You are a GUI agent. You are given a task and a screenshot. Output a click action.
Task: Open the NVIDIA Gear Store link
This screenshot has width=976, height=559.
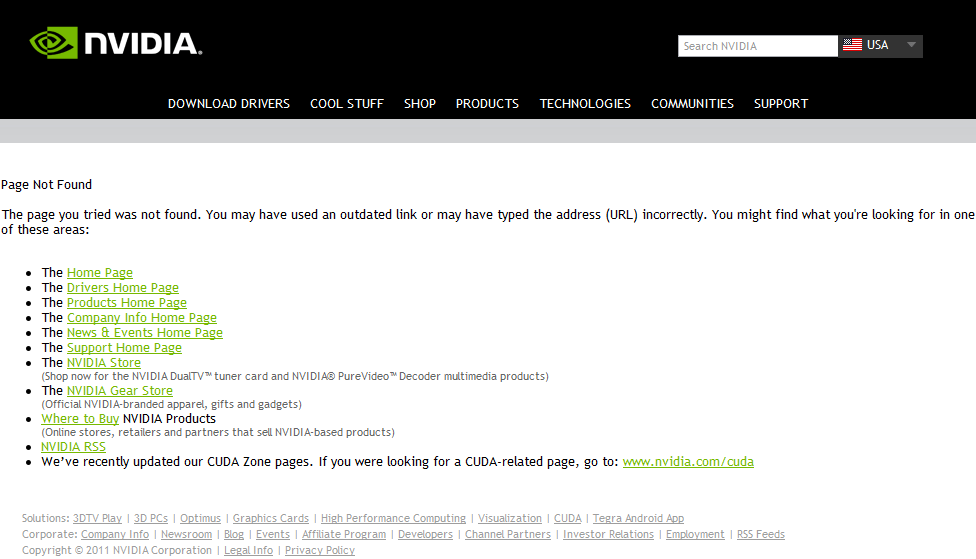point(120,390)
